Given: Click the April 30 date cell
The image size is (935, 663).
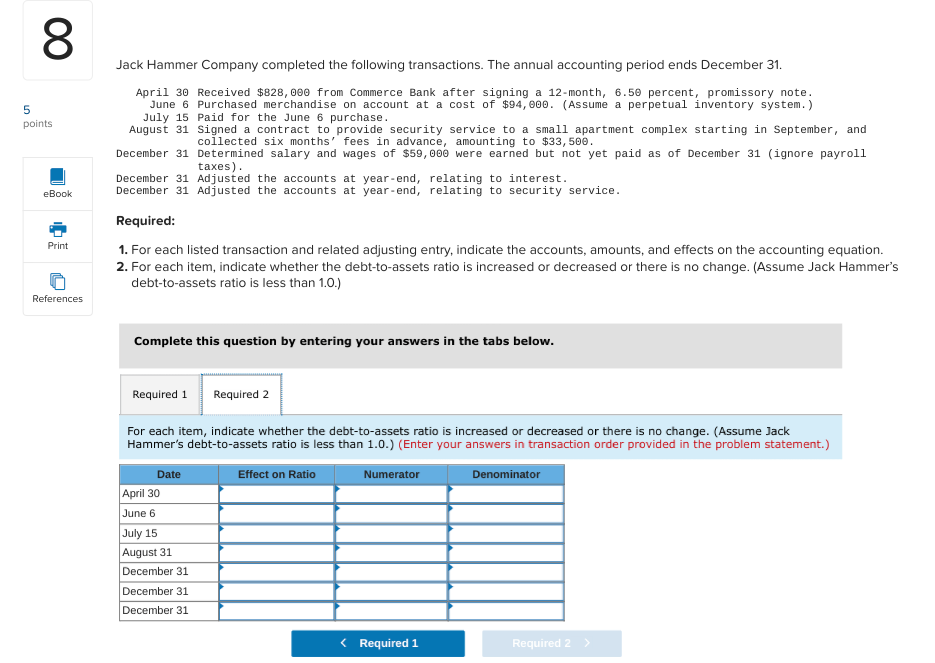Looking at the screenshot, I should (x=169, y=494).
